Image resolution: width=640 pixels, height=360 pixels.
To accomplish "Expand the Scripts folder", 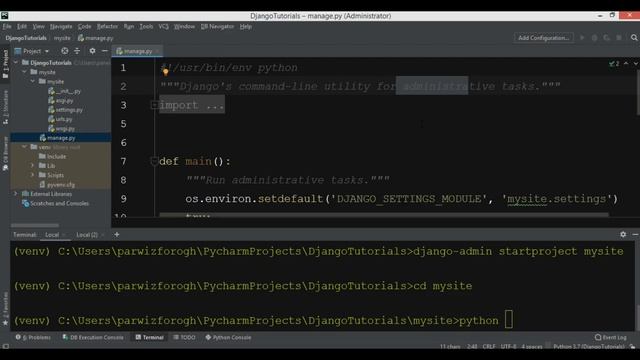I will tap(33, 175).
